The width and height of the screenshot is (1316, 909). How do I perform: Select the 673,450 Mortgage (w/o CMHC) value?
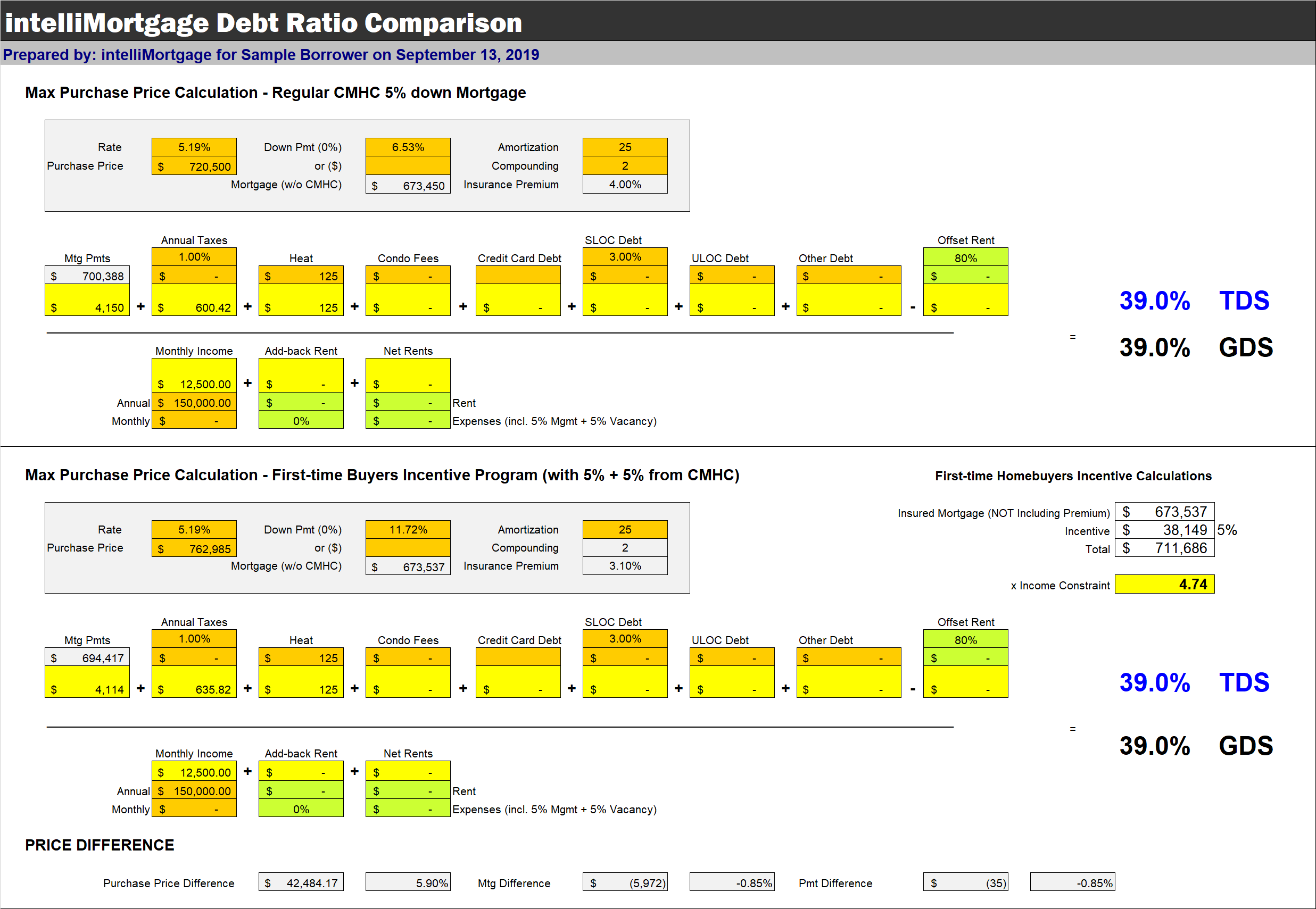pyautogui.click(x=408, y=185)
